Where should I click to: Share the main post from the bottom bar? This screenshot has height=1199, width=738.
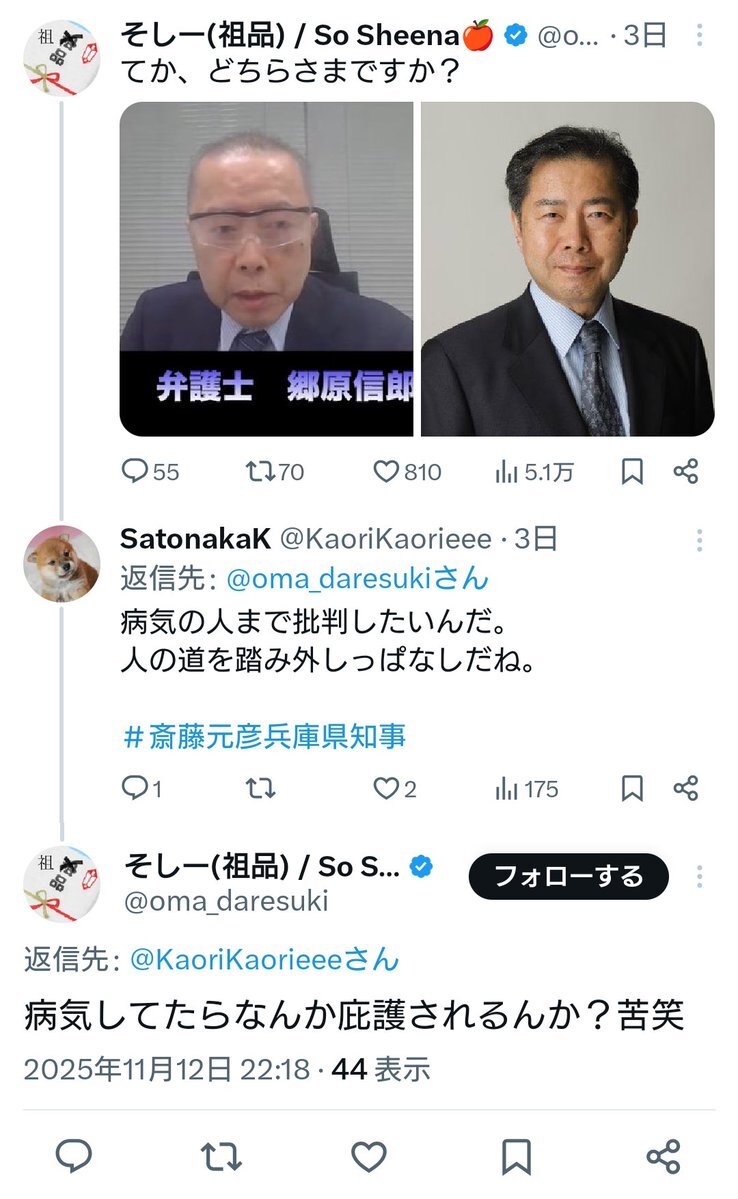(x=663, y=1156)
